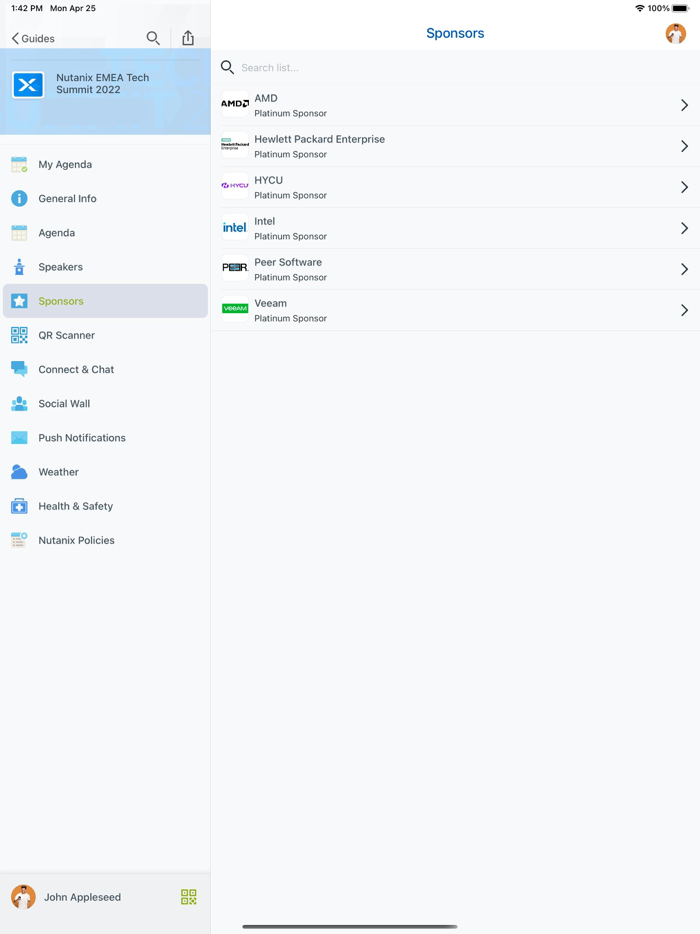This screenshot has height=934, width=700.
Task: Focus the Search list field
Action: 456,67
